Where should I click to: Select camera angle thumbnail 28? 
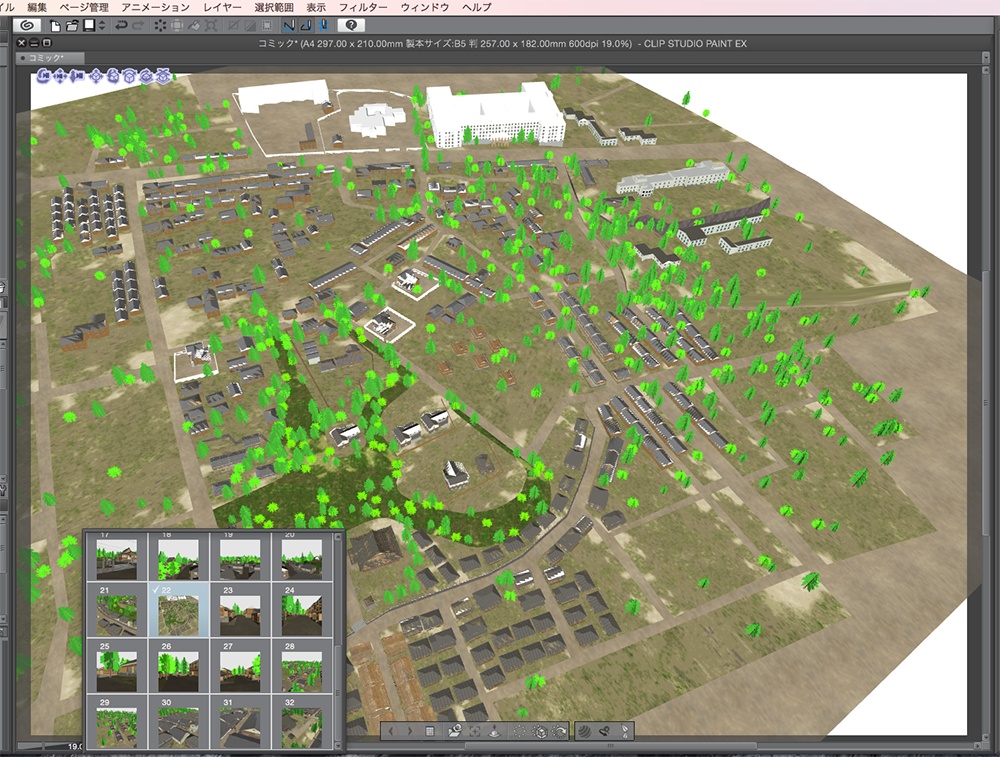pyautogui.click(x=302, y=666)
